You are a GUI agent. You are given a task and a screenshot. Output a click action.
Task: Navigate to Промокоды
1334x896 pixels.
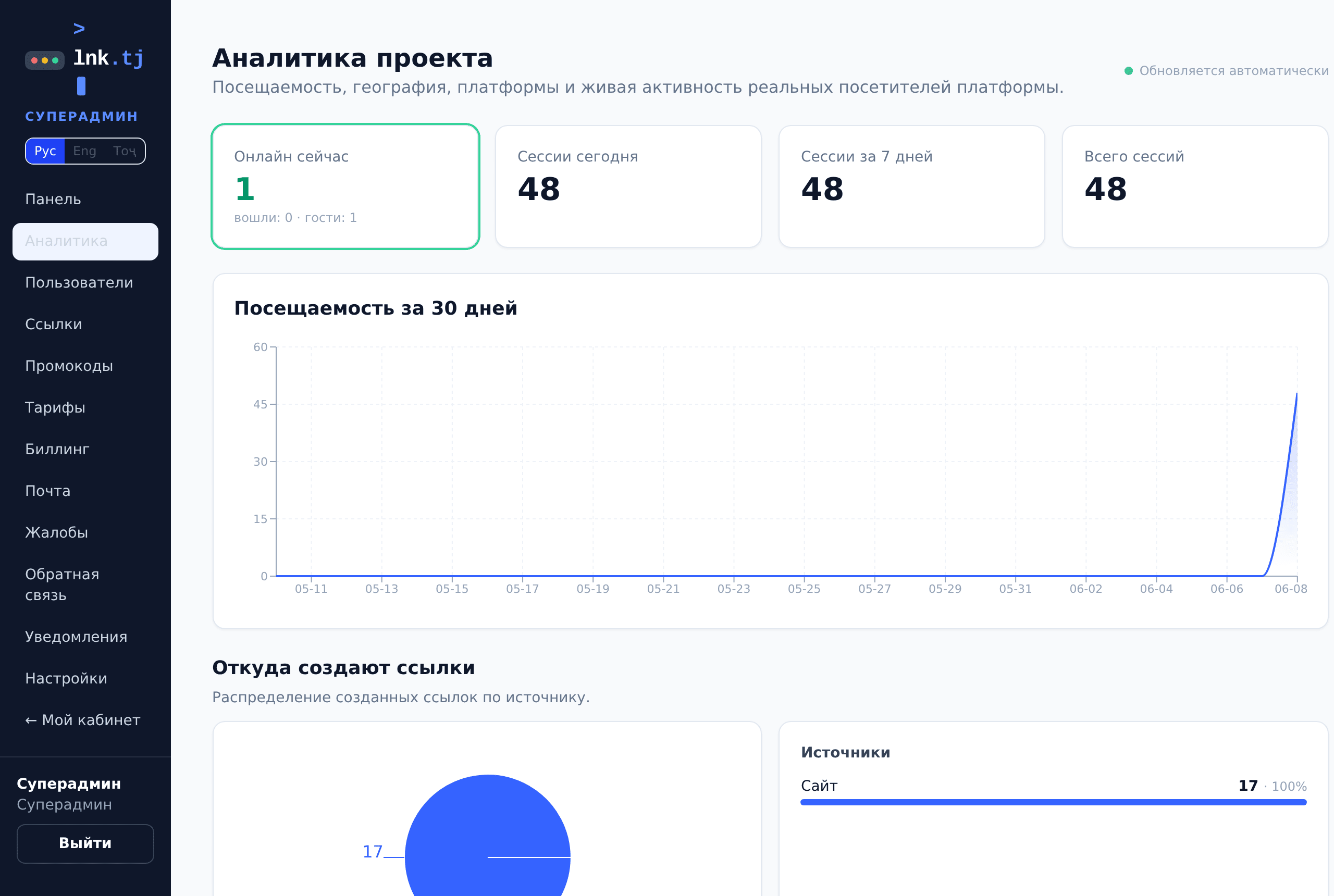coord(85,366)
